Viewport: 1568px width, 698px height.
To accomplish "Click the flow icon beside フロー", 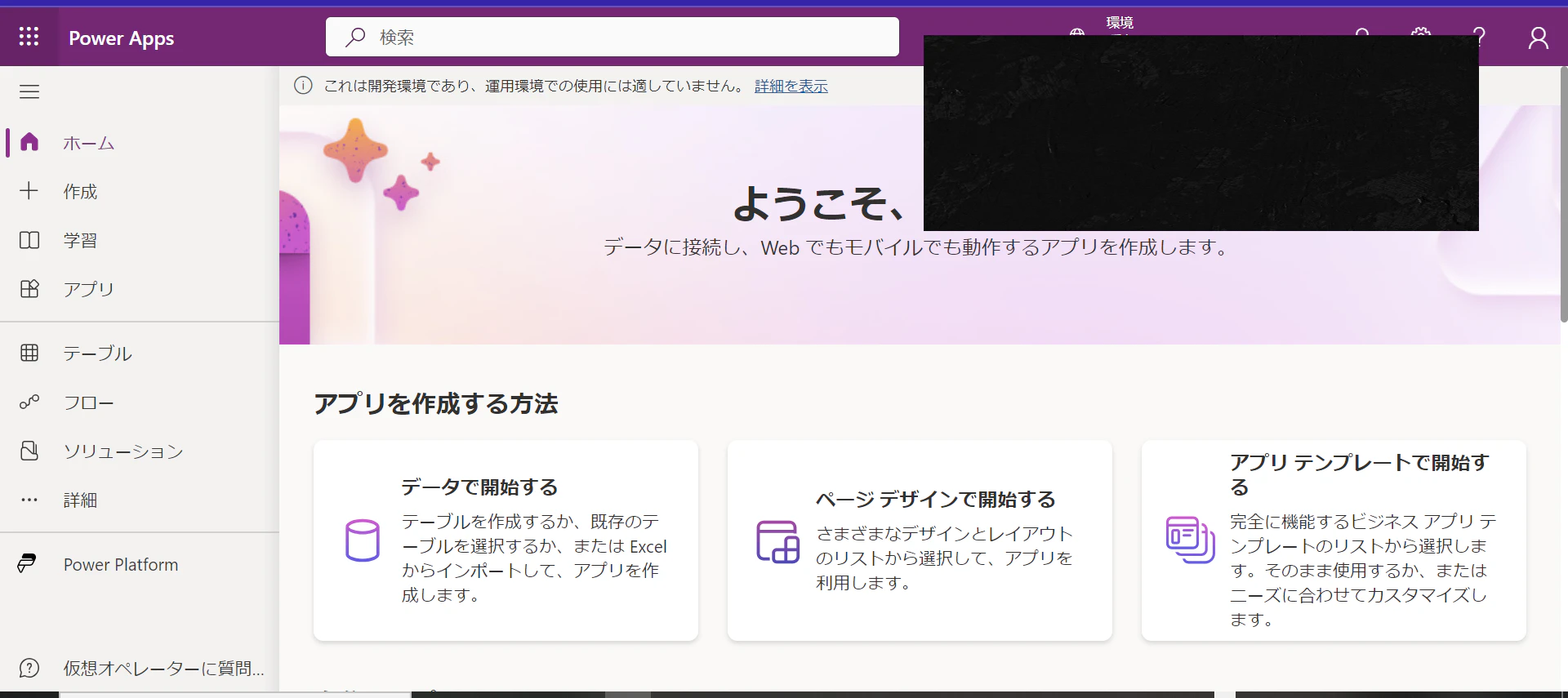I will pos(29,402).
